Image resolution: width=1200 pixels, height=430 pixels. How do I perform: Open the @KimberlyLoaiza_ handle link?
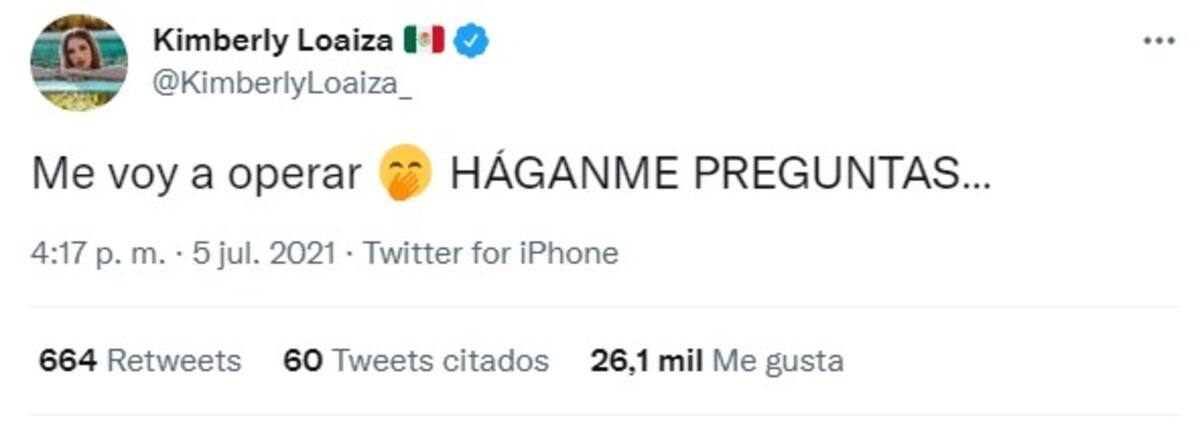pyautogui.click(x=282, y=88)
